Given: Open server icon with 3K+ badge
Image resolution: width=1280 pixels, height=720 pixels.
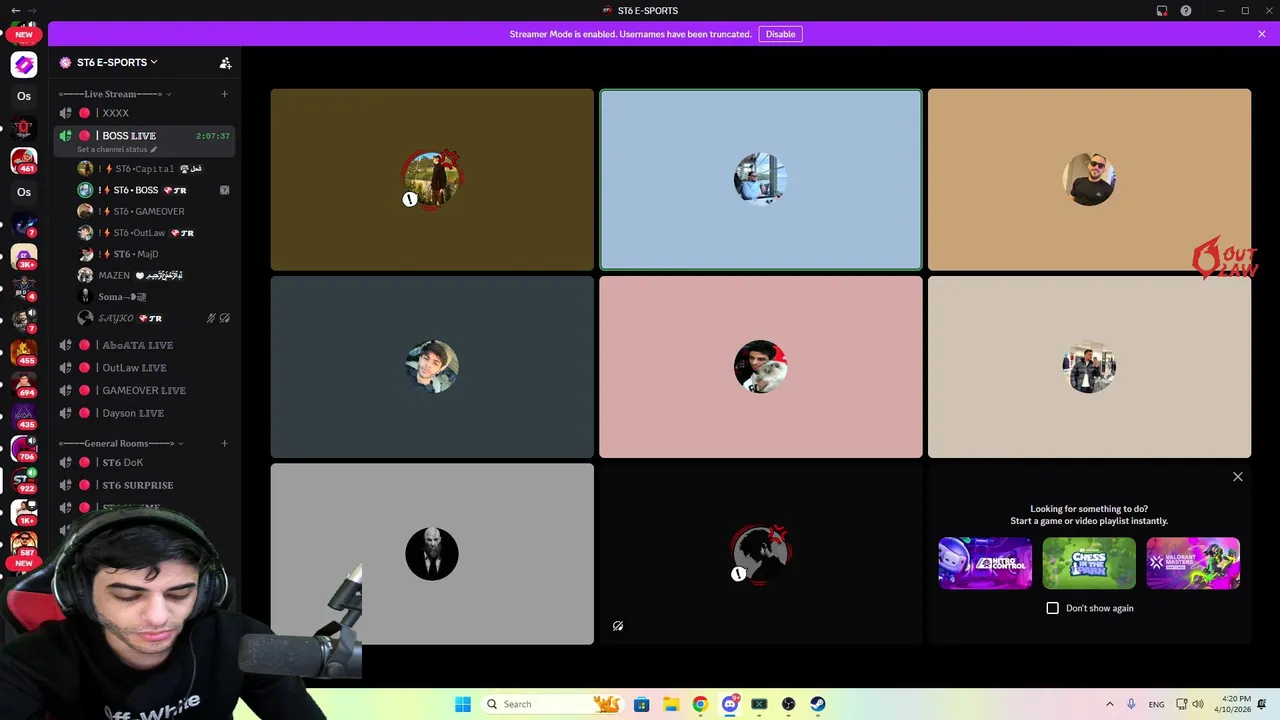Looking at the screenshot, I should 24,256.
